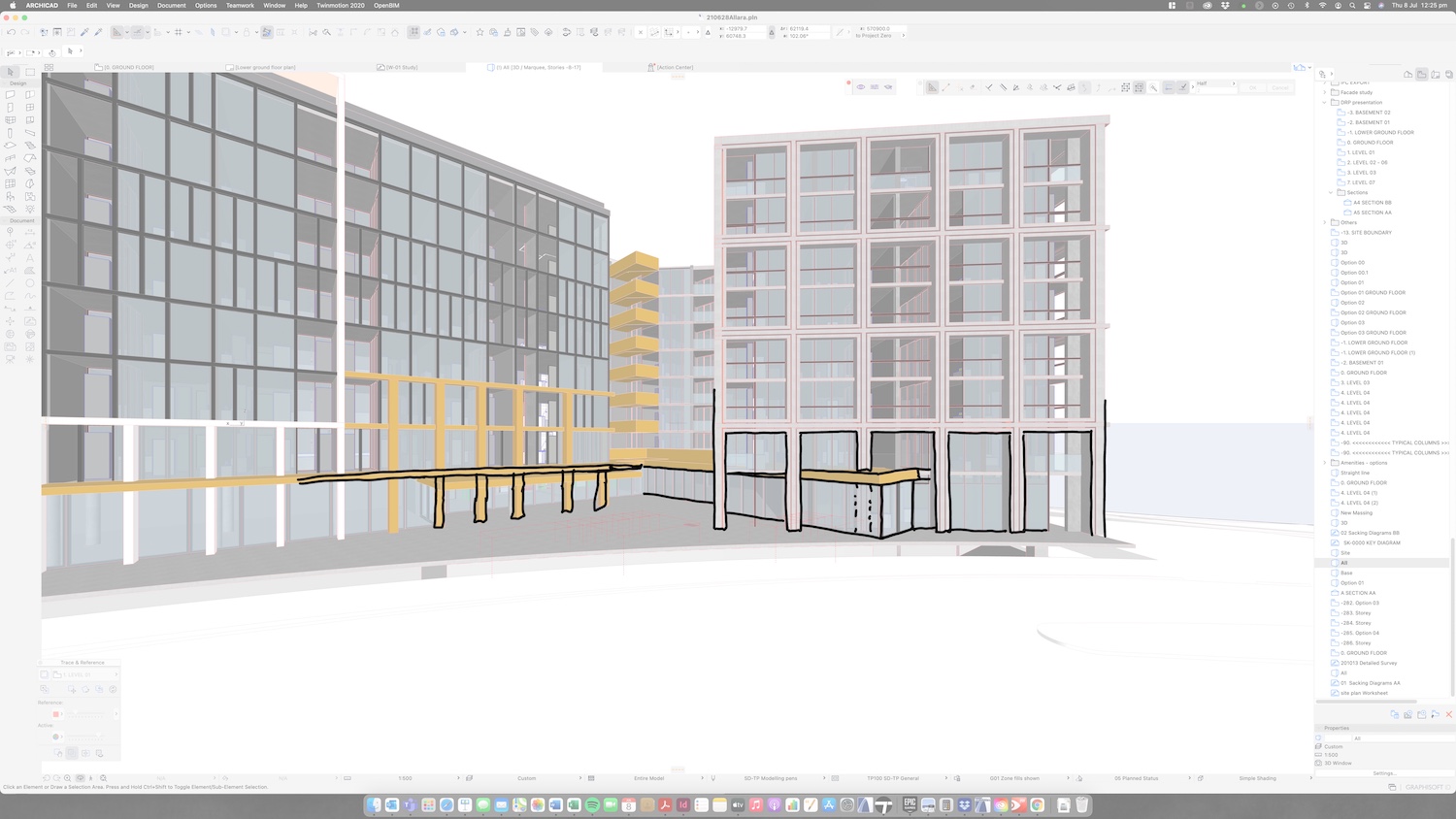Toggle Trace & Reference checkbox
Viewport: 1456px width, 819px height.
45,674
